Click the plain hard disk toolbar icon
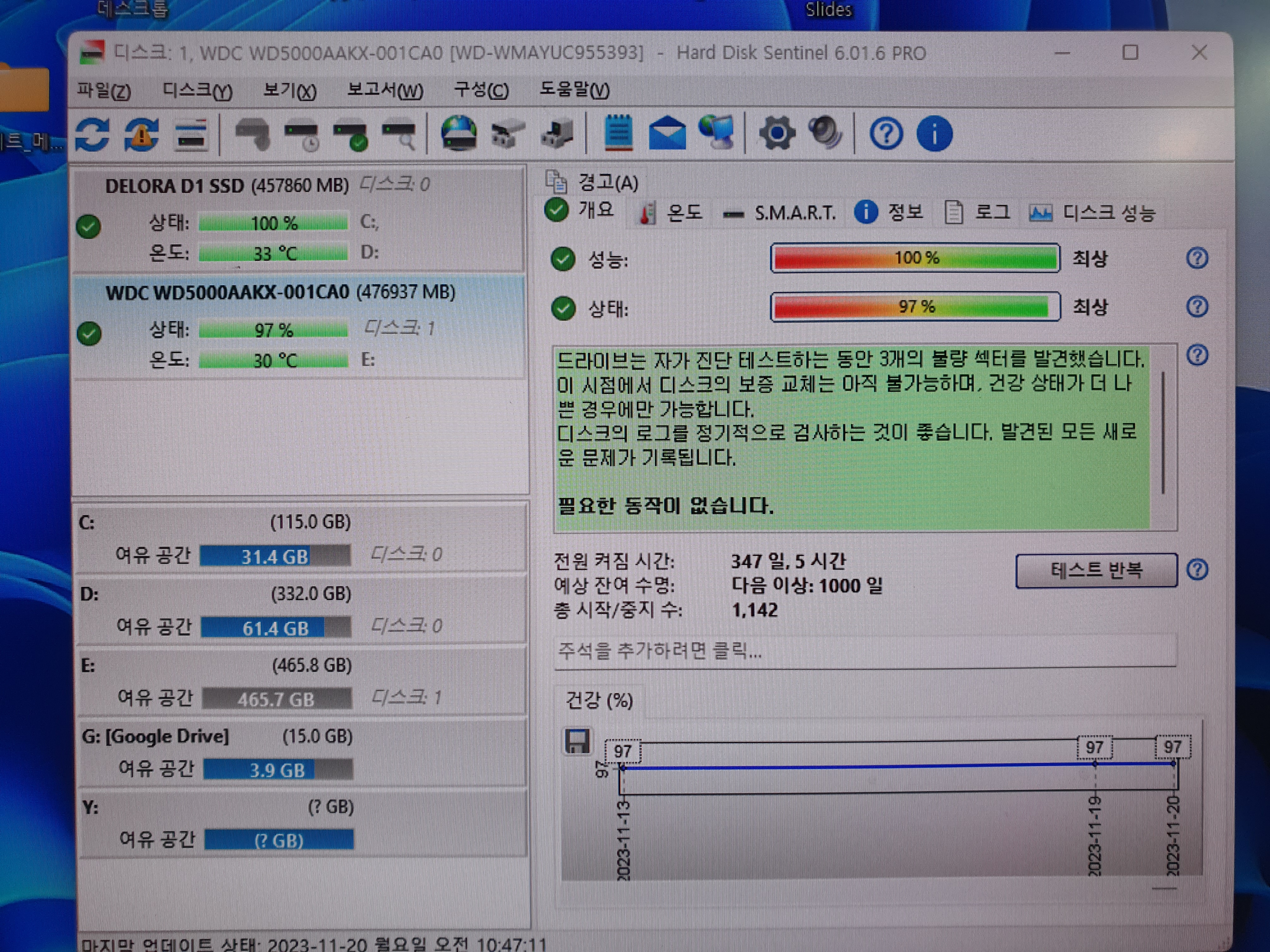The image size is (1270, 952). [253, 135]
